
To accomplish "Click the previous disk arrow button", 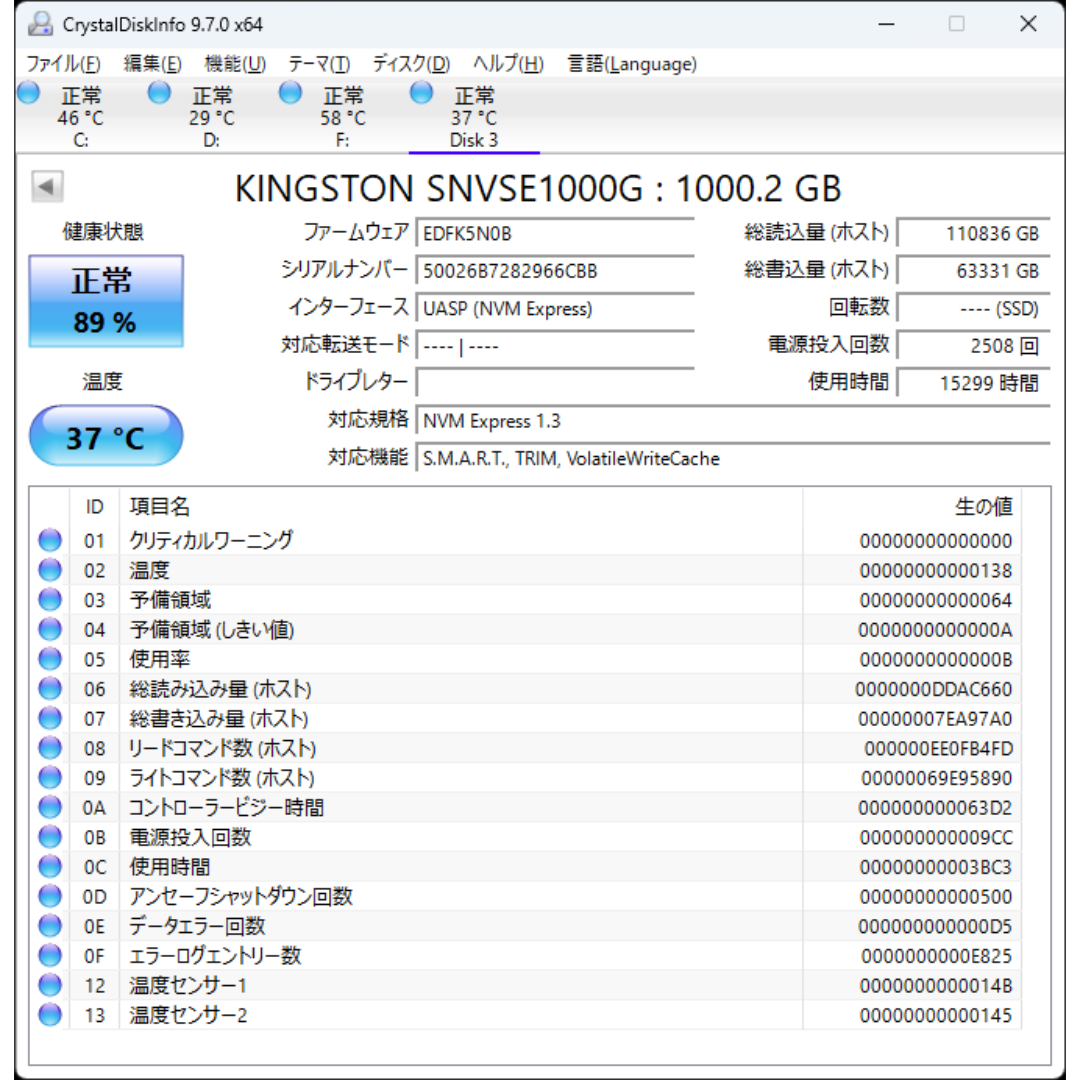I will click(x=48, y=186).
